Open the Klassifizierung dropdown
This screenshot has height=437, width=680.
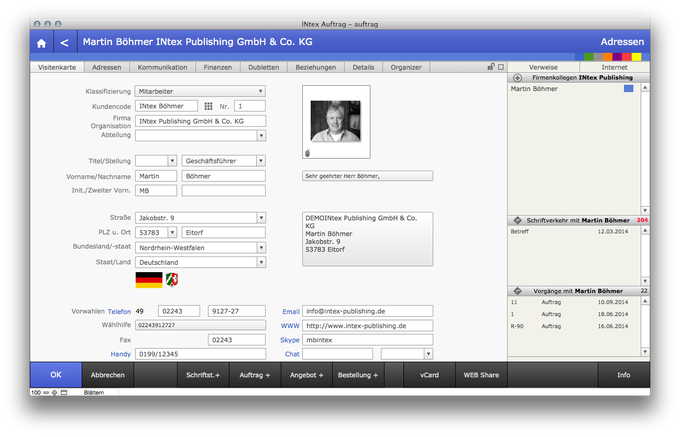[x=200, y=91]
